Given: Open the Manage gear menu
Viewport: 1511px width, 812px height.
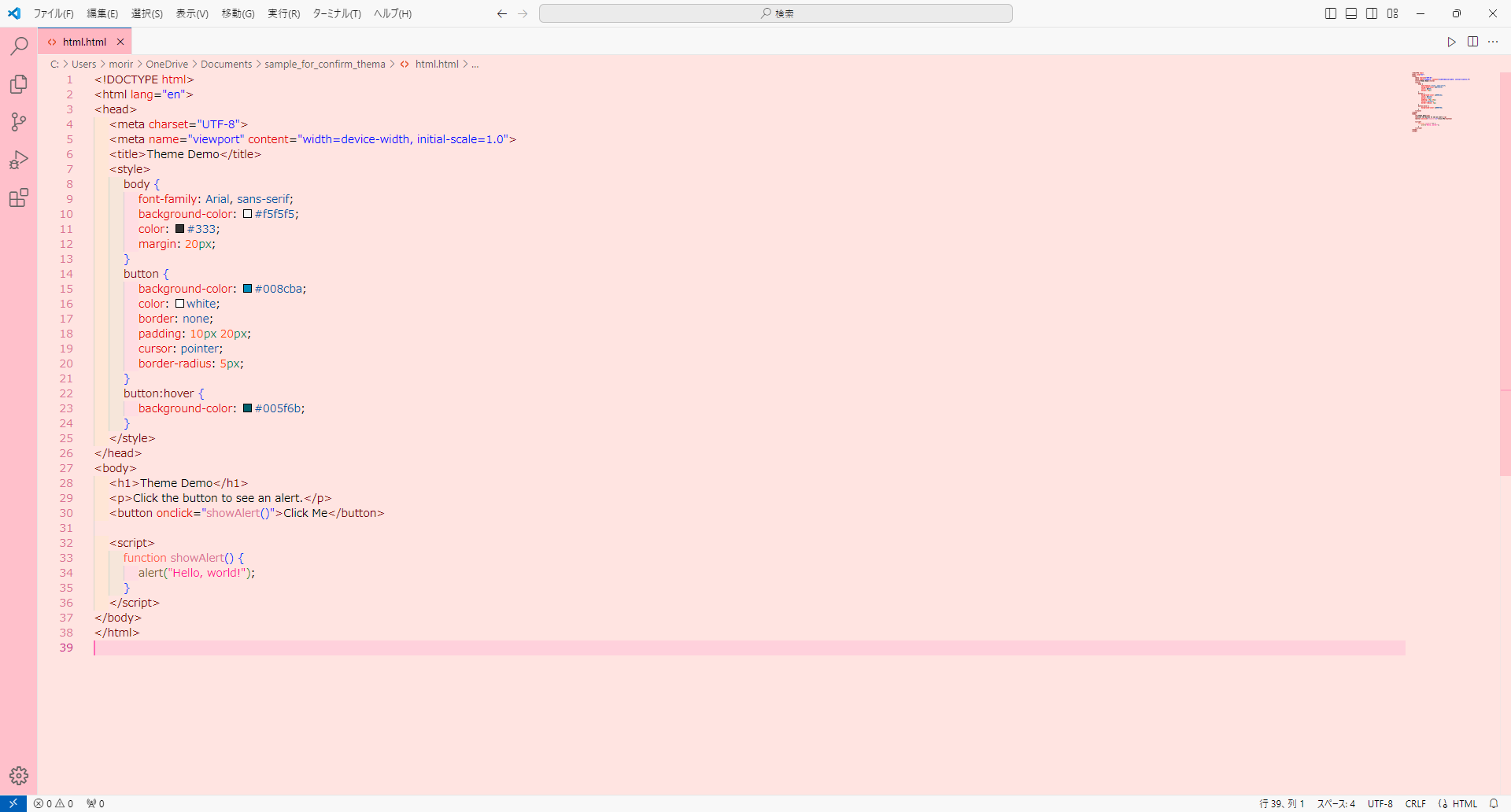Looking at the screenshot, I should 19,776.
